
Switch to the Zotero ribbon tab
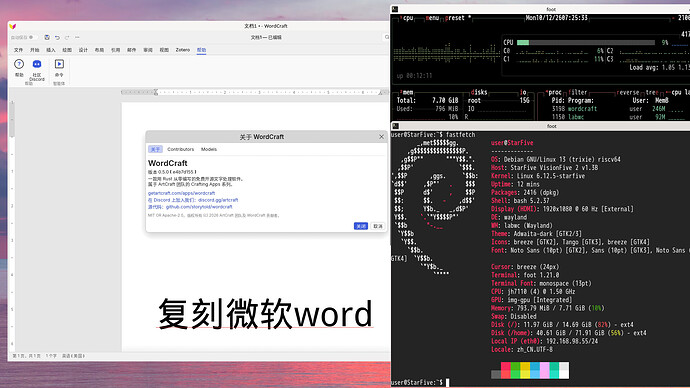click(183, 50)
